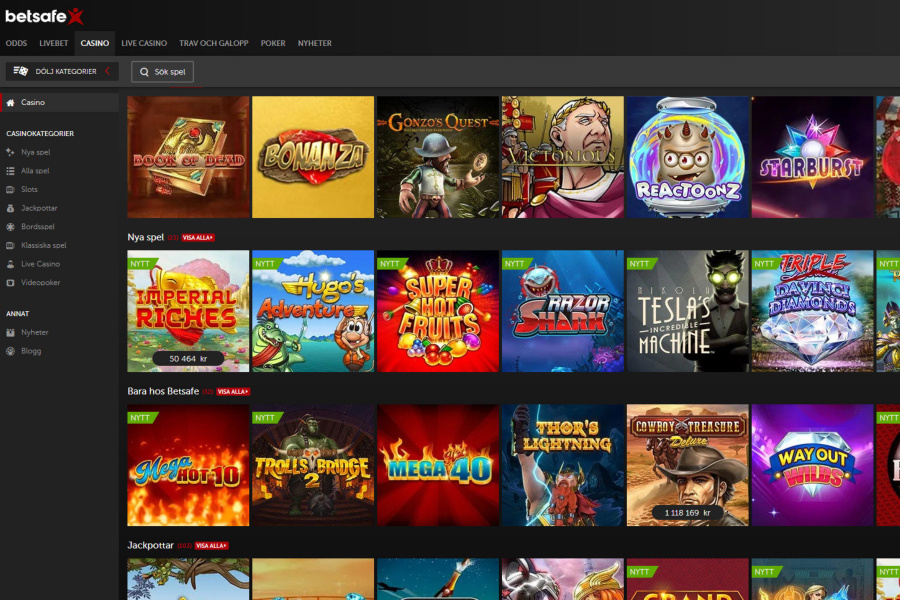Image resolution: width=900 pixels, height=600 pixels.
Task: Launch the Way Out Wilds game
Action: tap(812, 465)
